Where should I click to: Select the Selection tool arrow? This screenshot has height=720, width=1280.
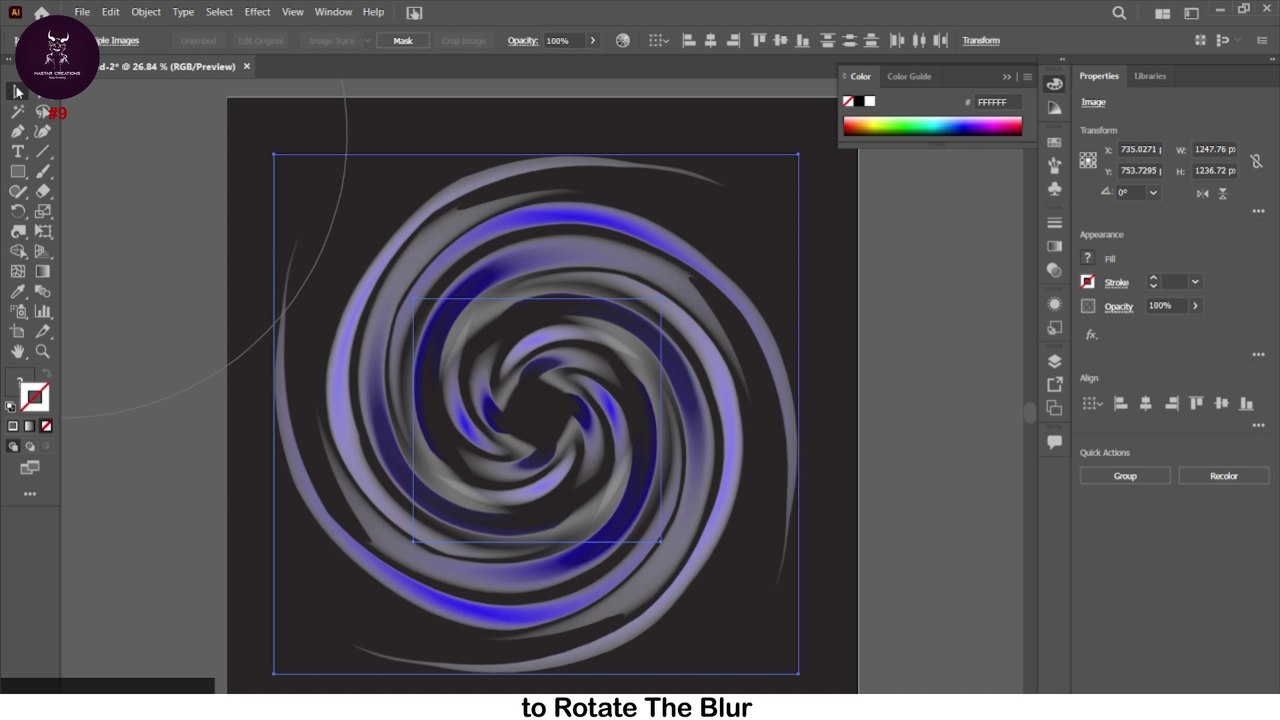point(18,92)
